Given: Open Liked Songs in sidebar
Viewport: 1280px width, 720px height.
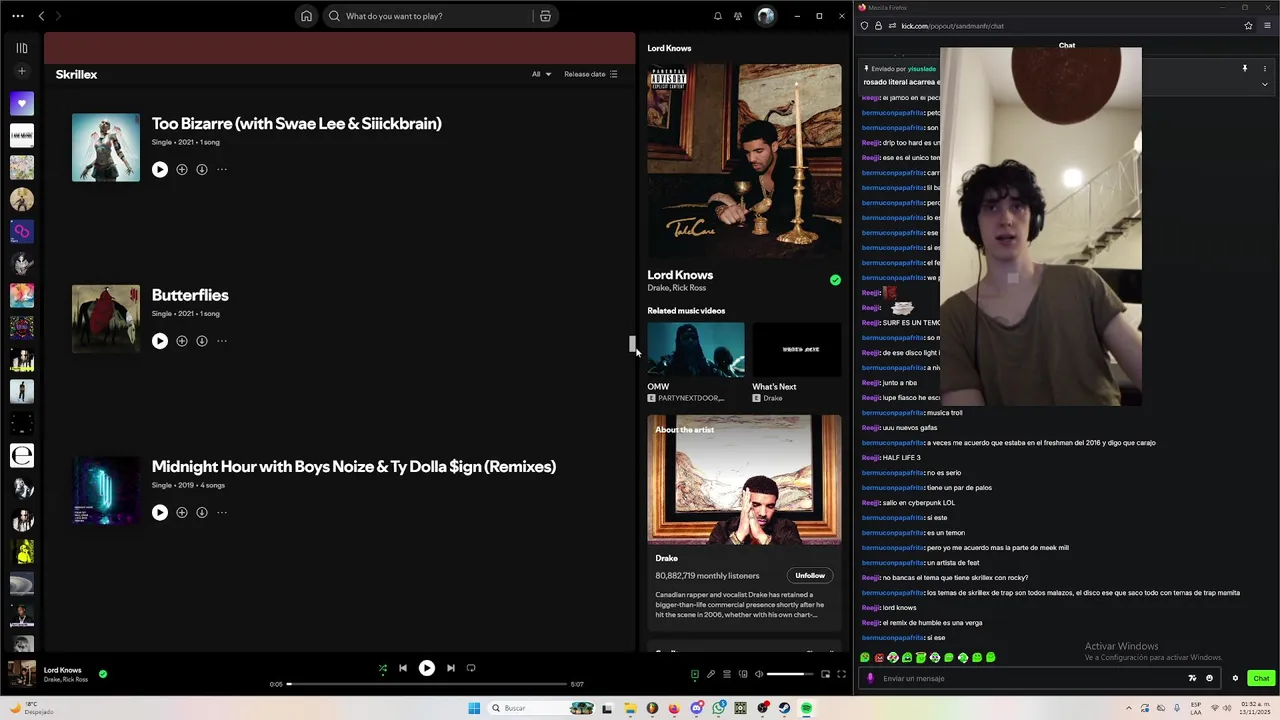Looking at the screenshot, I should [x=22, y=103].
